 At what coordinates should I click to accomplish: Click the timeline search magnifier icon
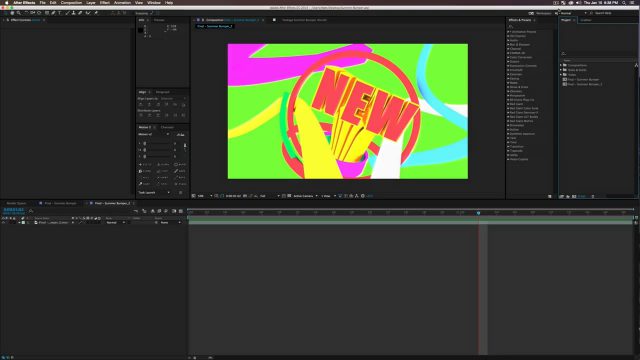[x=31, y=211]
